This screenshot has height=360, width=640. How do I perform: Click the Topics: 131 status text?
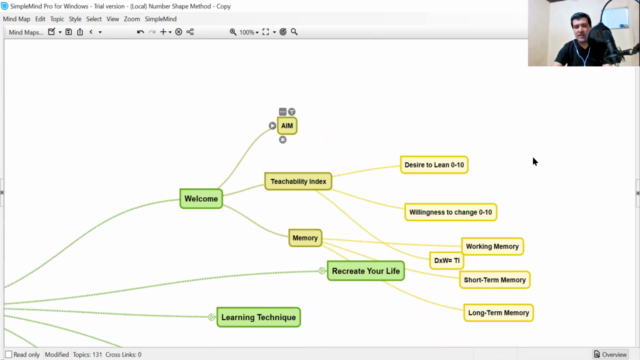click(x=87, y=354)
